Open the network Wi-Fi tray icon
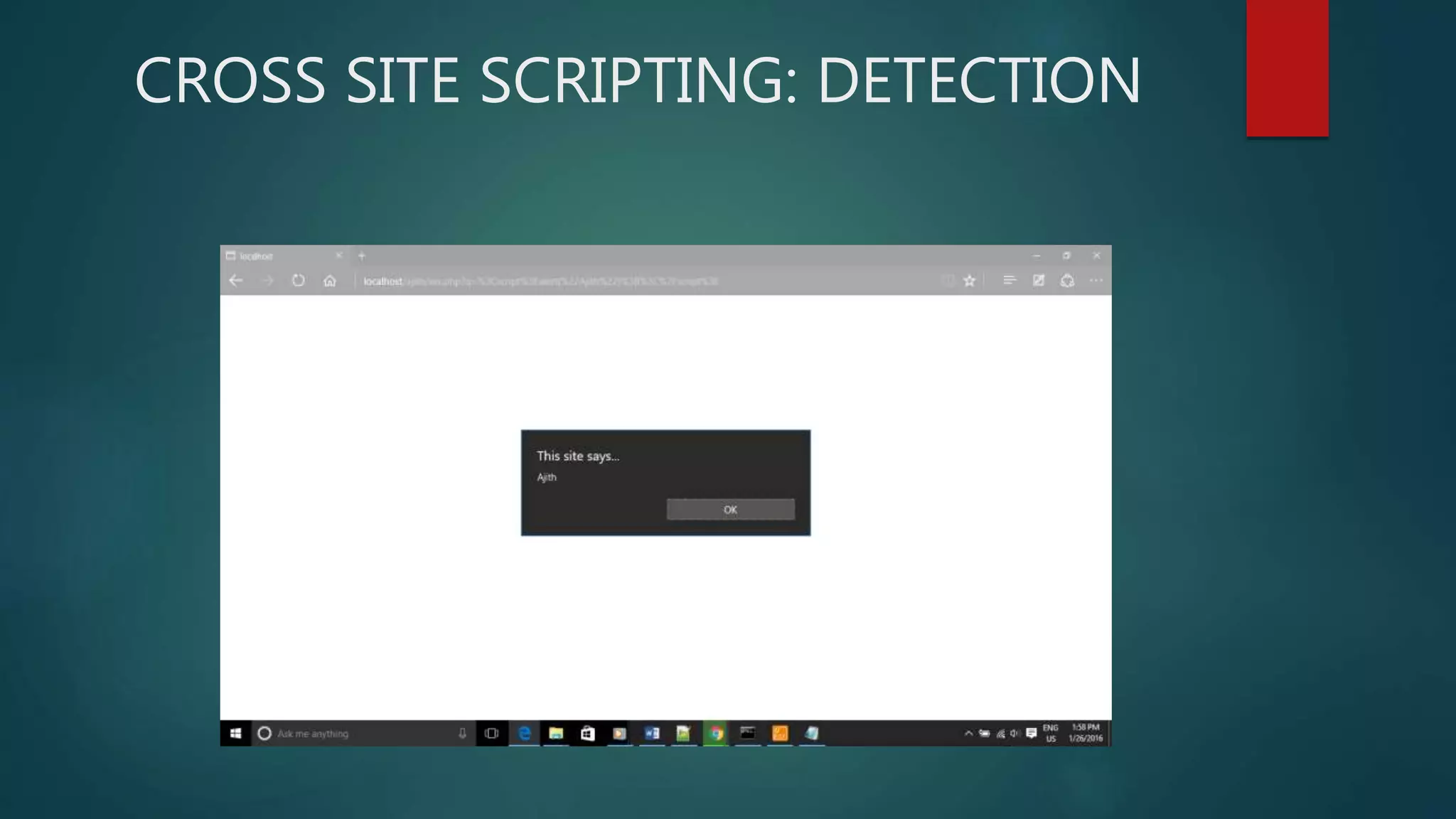The image size is (1456, 819). pyautogui.click(x=1001, y=734)
